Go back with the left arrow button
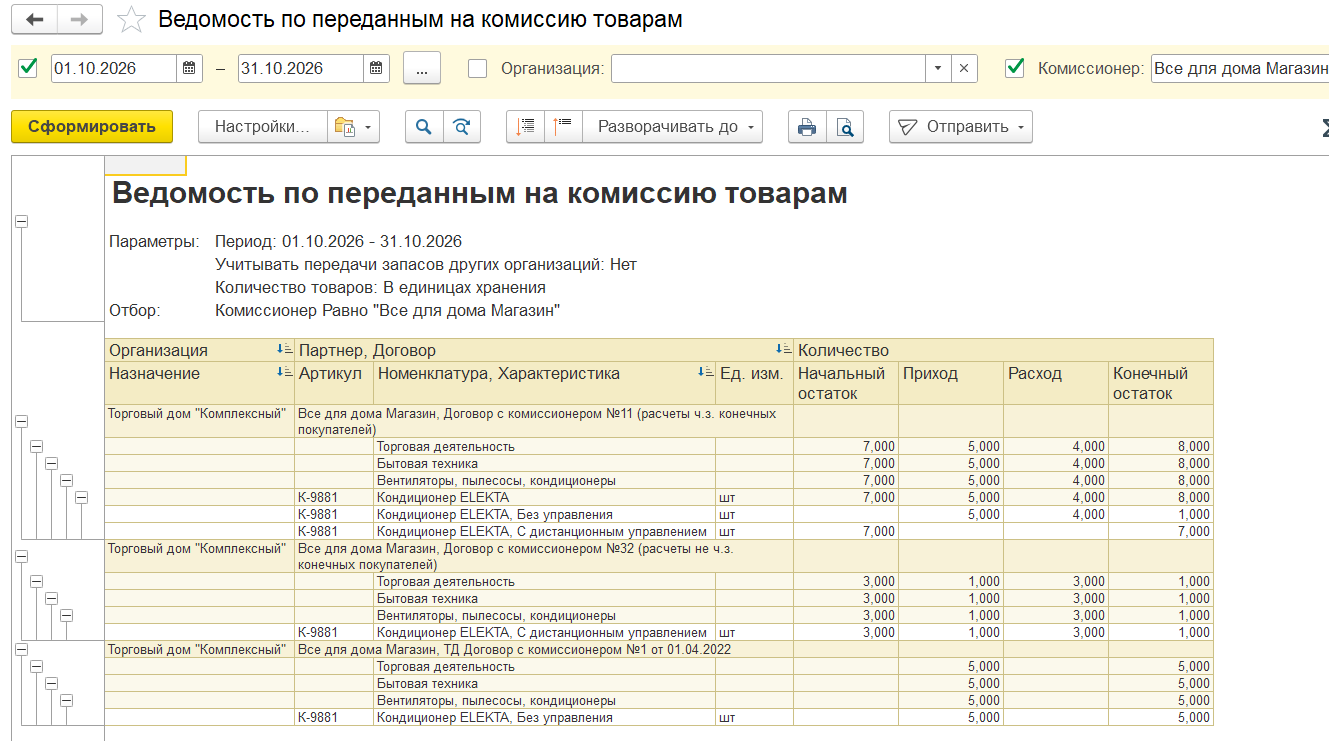This screenshot has width=1329, height=741. pyautogui.click(x=34, y=19)
